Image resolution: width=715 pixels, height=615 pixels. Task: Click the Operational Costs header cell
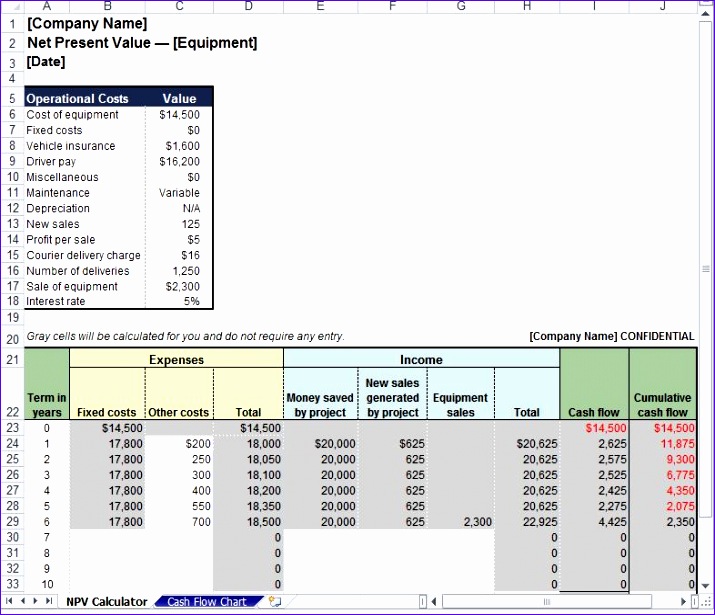(85, 98)
